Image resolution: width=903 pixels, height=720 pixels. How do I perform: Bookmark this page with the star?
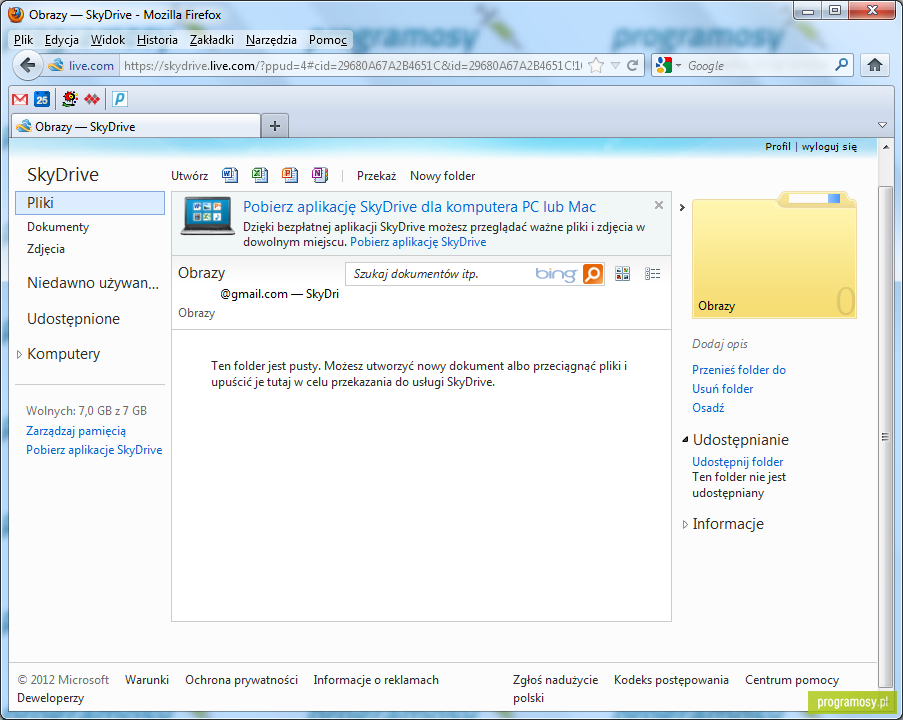click(596, 65)
